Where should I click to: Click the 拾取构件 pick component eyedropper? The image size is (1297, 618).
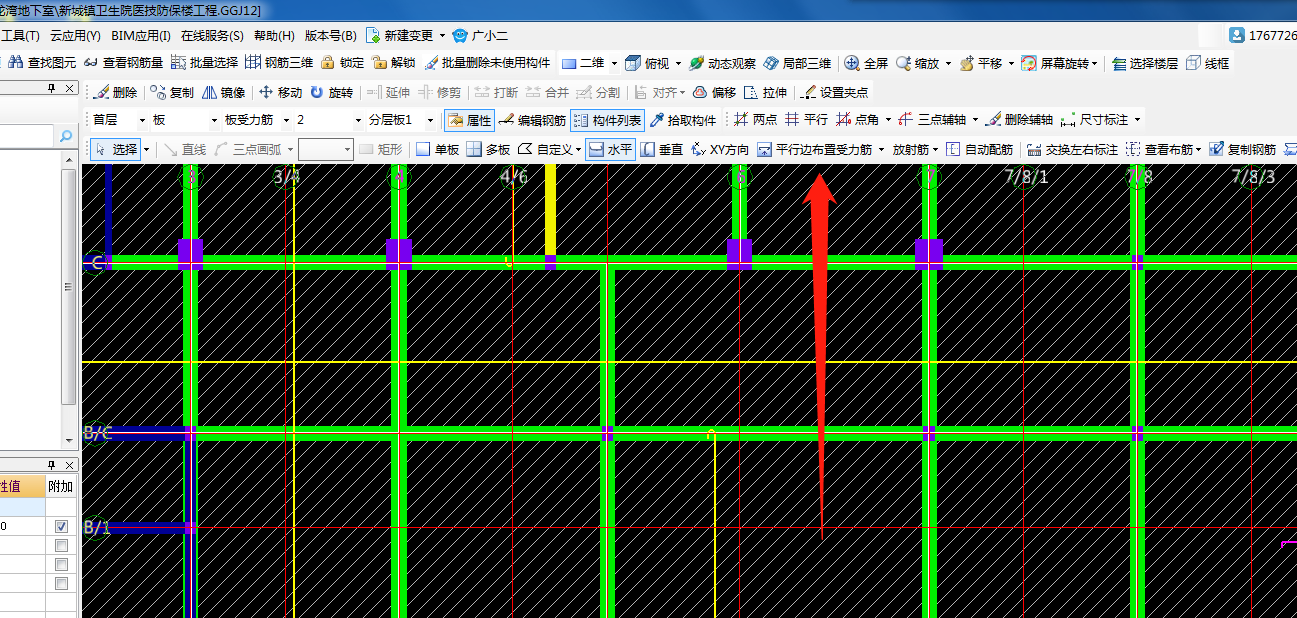pos(683,120)
